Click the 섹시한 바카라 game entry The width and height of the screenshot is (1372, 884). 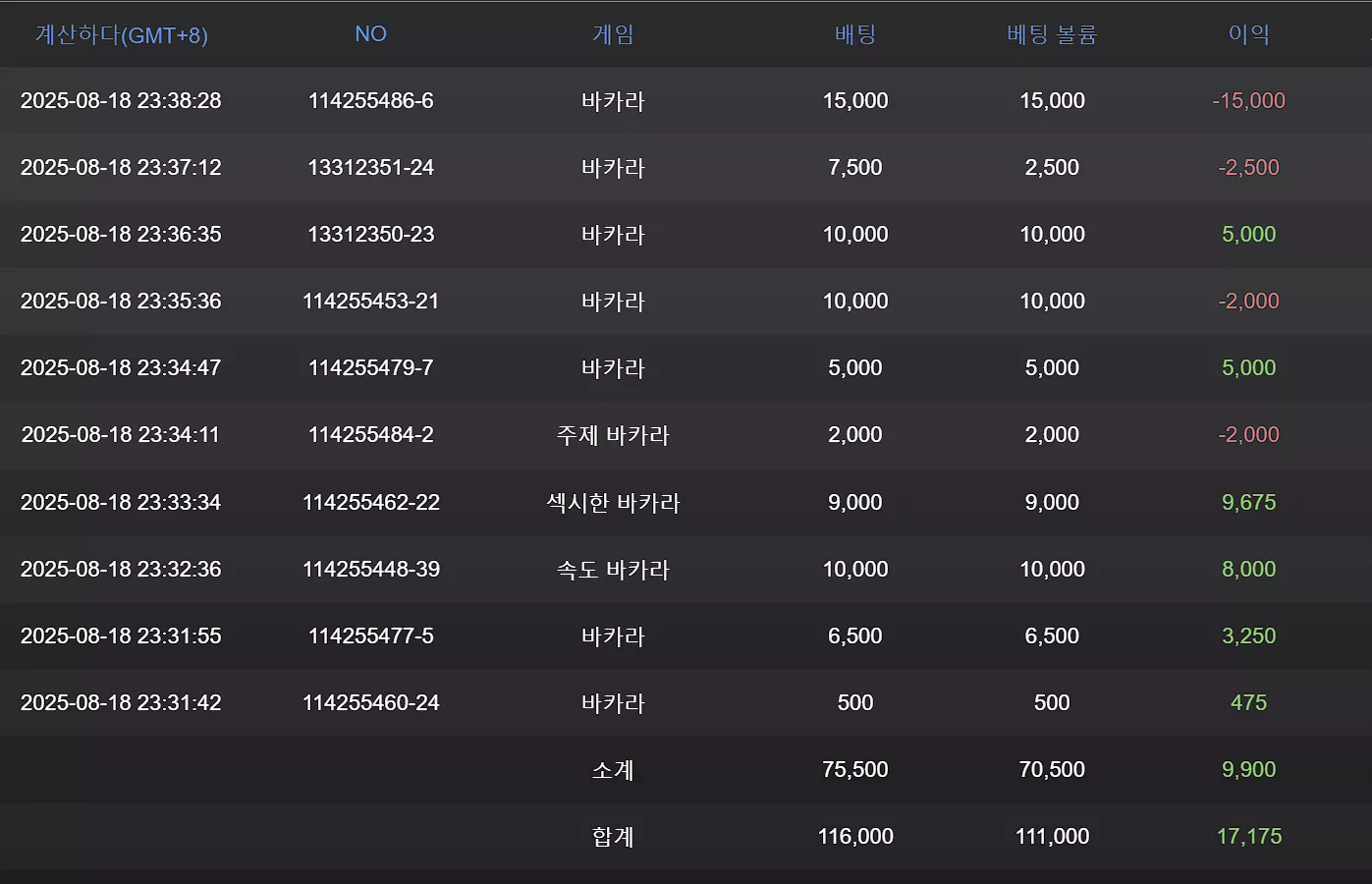[x=613, y=503]
